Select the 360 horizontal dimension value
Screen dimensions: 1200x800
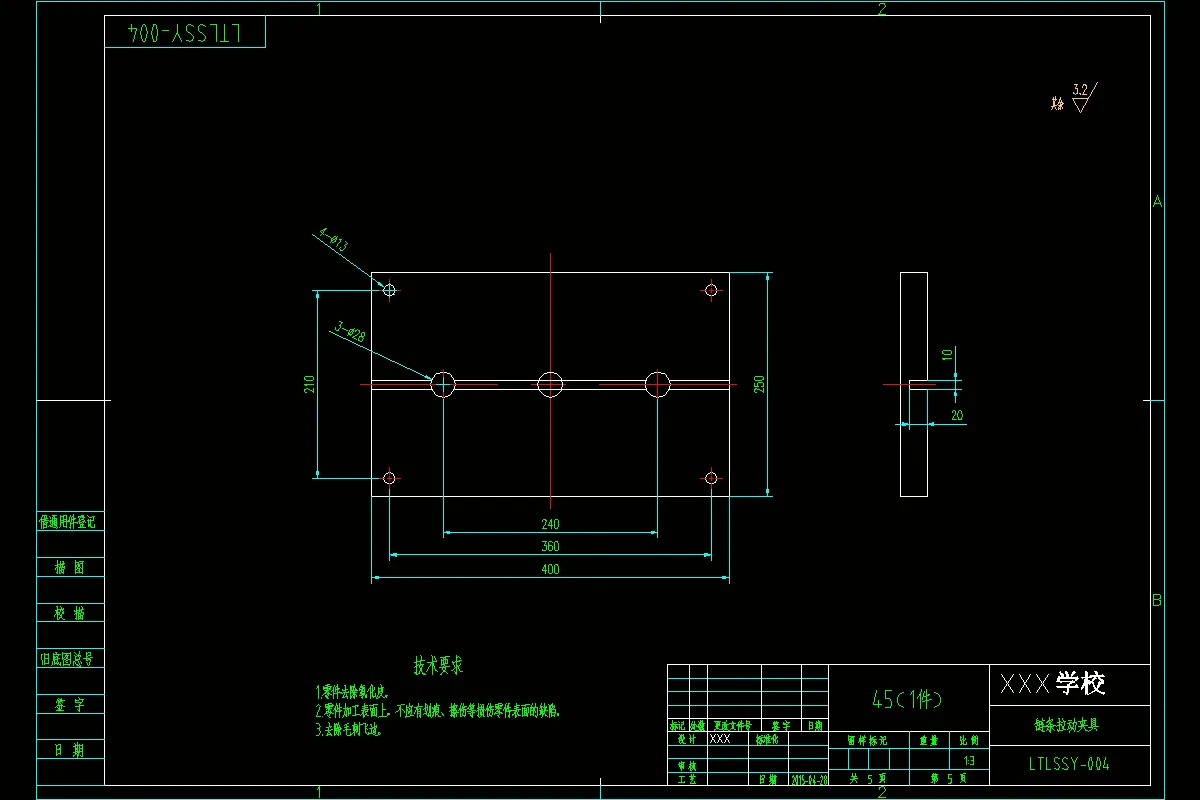pyautogui.click(x=551, y=547)
